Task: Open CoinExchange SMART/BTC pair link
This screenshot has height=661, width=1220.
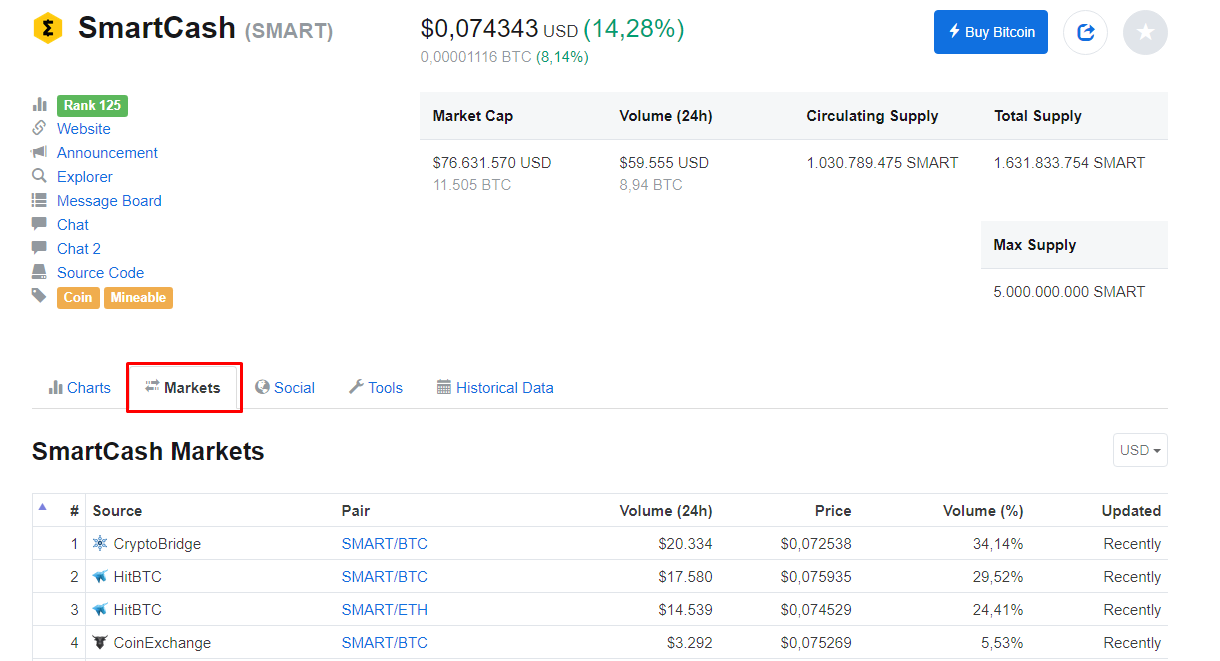Action: click(x=384, y=643)
